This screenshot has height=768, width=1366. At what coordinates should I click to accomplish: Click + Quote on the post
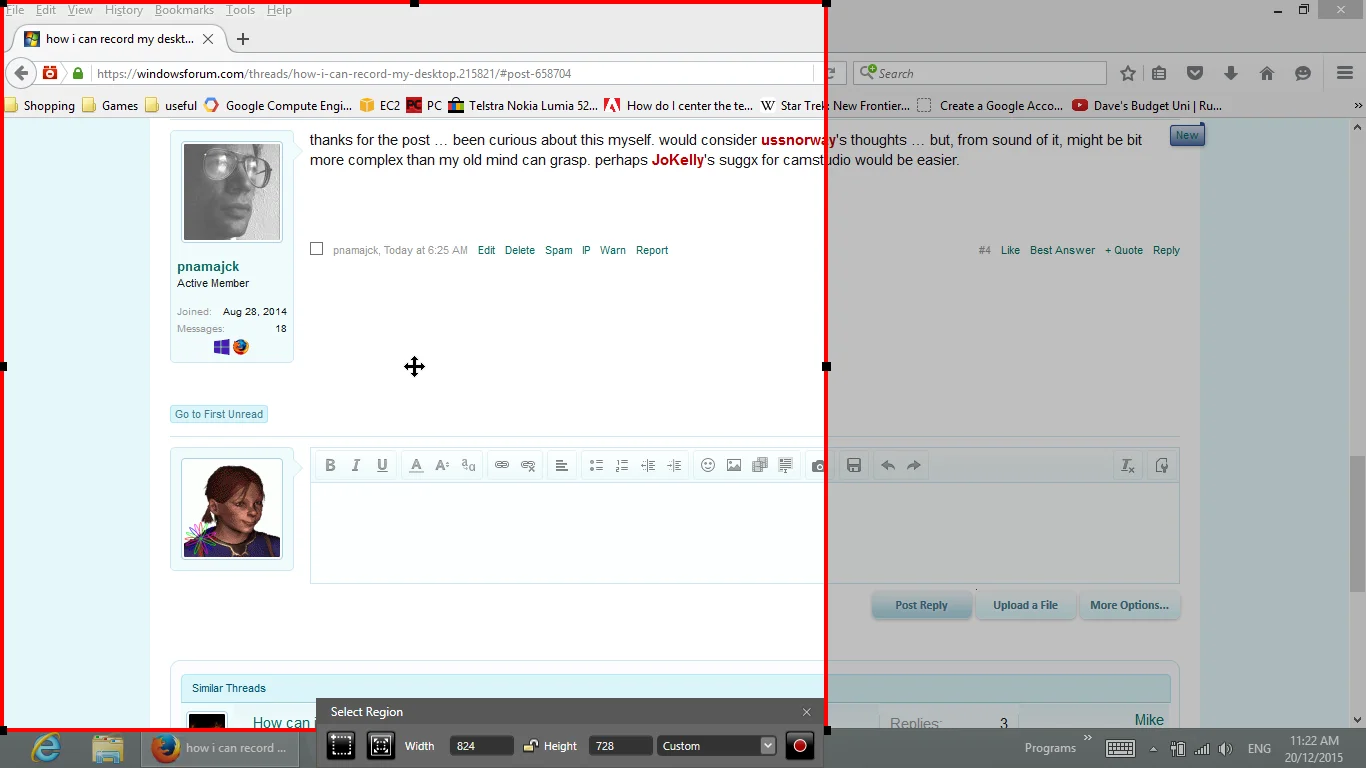pos(1124,250)
